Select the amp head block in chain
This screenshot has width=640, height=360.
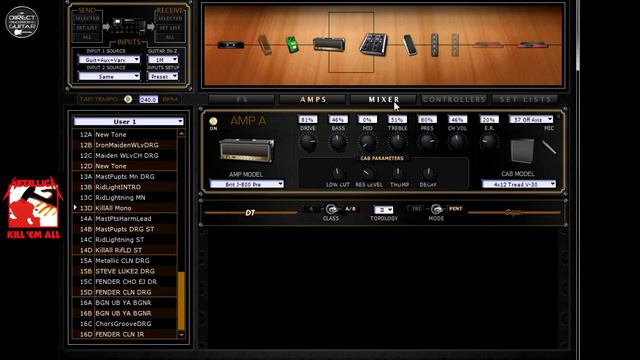pyautogui.click(x=329, y=44)
